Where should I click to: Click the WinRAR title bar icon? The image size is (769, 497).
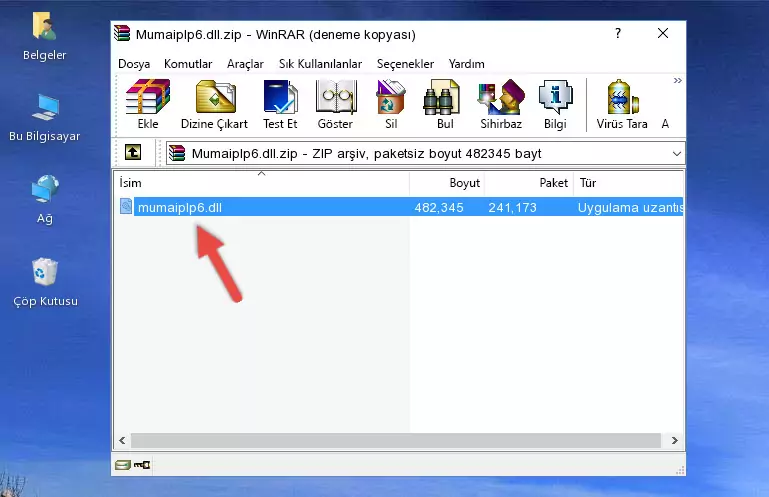(x=122, y=33)
